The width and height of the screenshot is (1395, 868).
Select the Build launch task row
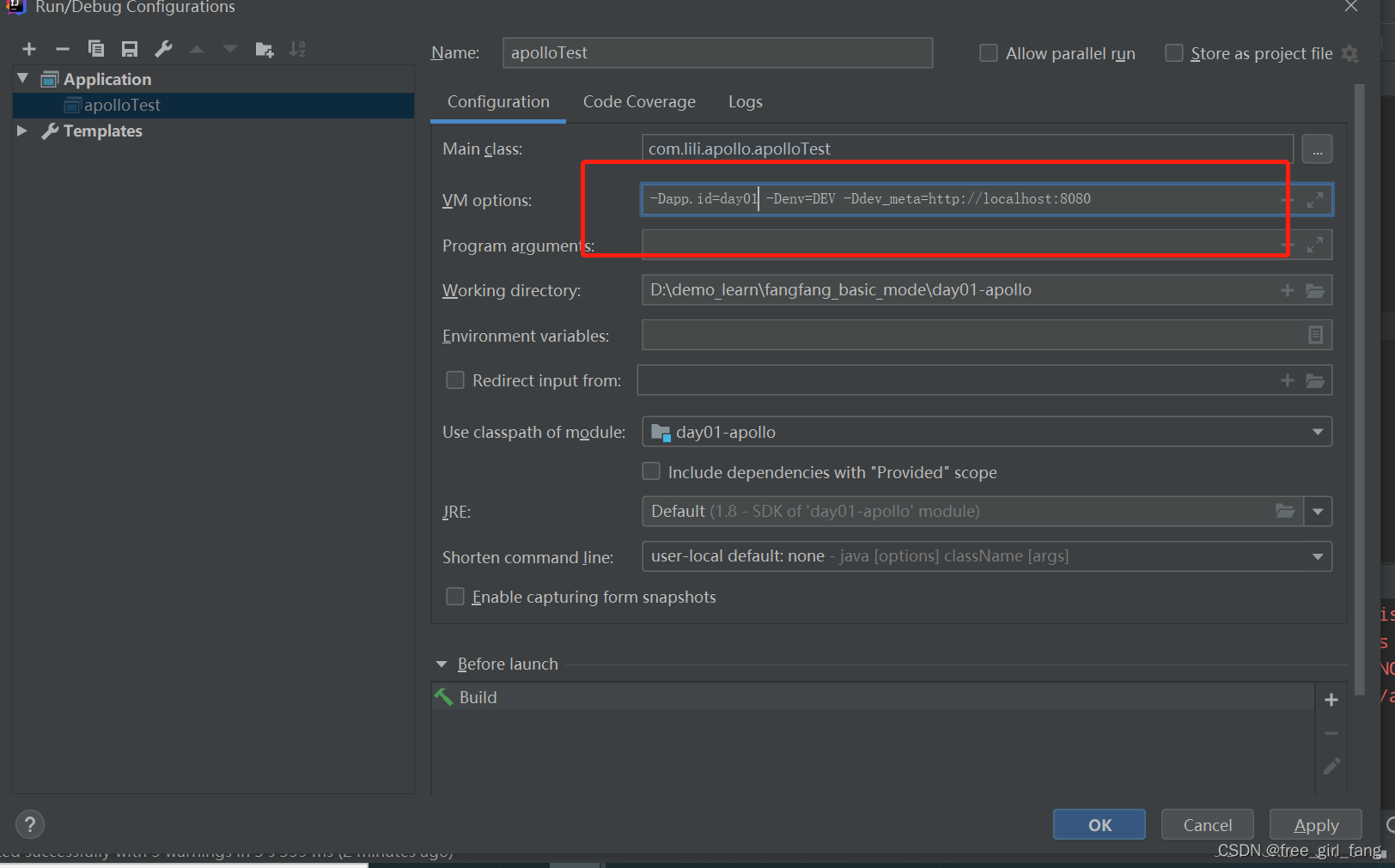873,696
